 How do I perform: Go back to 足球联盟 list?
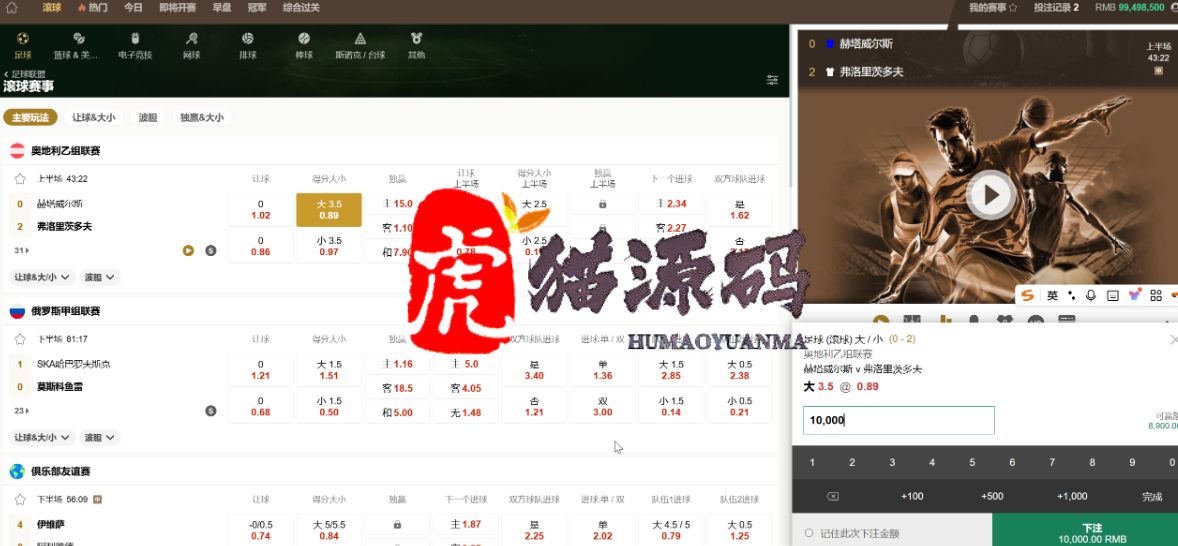[x=25, y=74]
